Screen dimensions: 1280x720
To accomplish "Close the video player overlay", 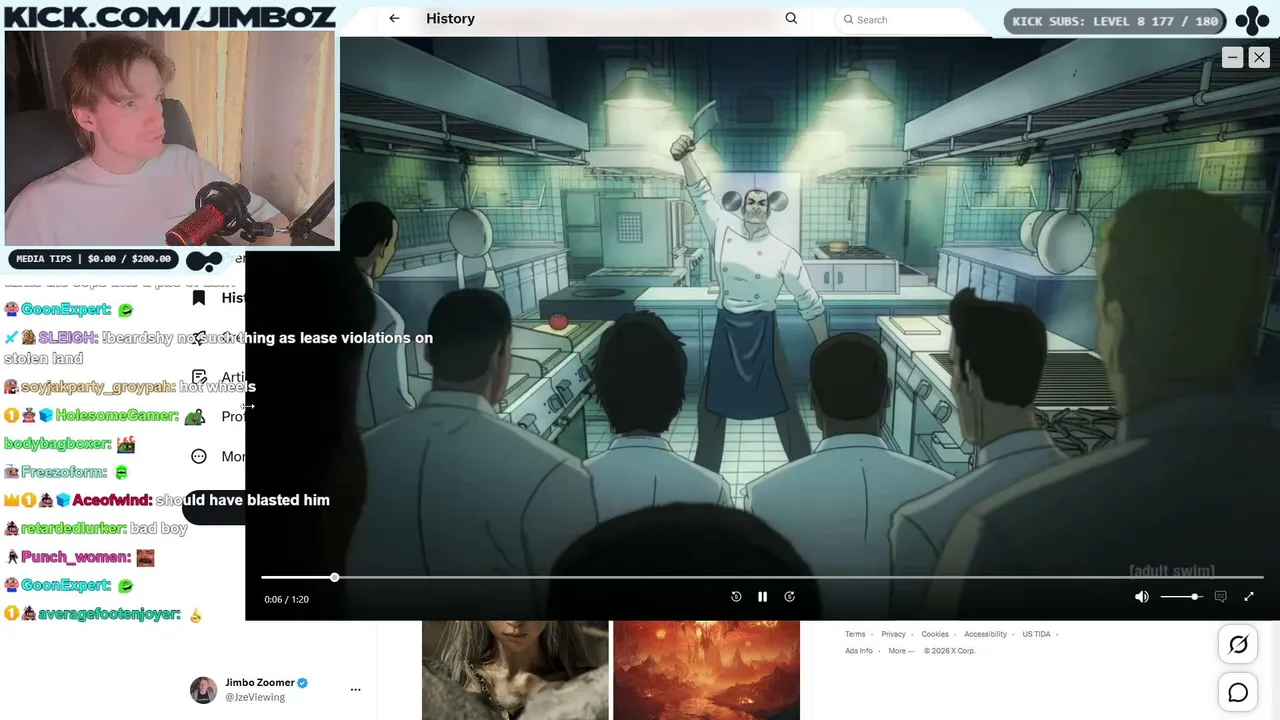I will [x=1259, y=58].
